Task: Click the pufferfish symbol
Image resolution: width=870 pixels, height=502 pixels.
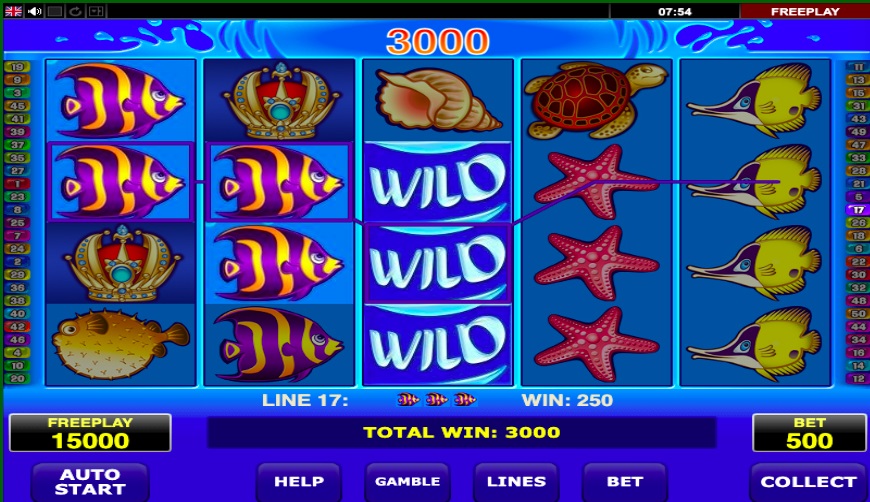Action: [120, 344]
